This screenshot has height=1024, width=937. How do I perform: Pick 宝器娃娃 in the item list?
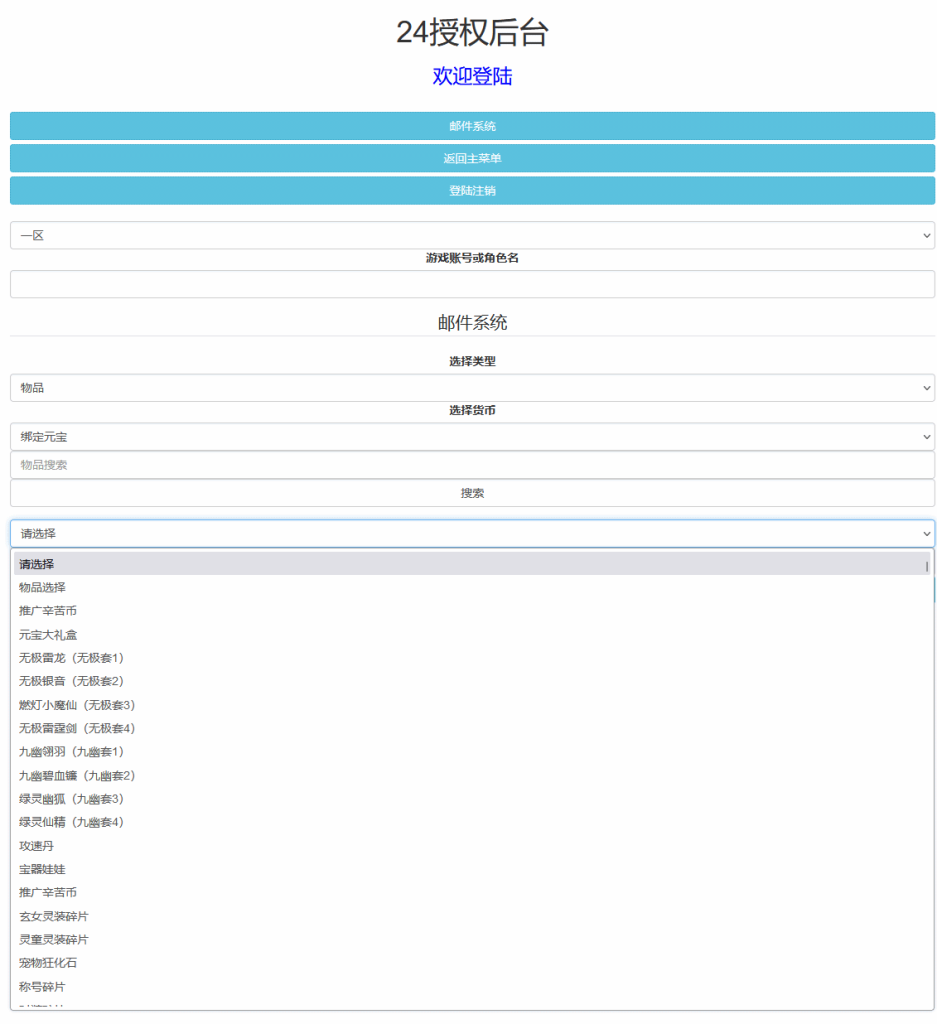(x=42, y=870)
